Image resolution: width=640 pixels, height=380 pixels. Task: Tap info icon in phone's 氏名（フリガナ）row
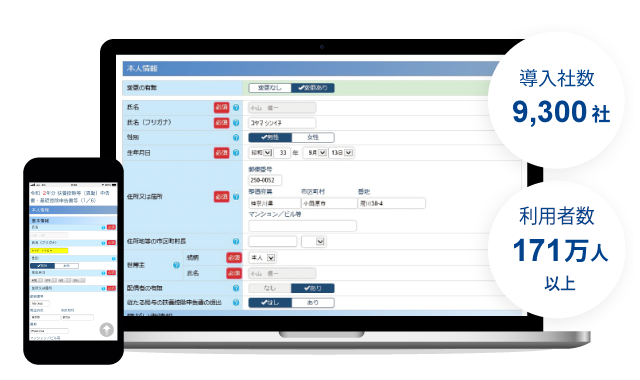[x=103, y=243]
